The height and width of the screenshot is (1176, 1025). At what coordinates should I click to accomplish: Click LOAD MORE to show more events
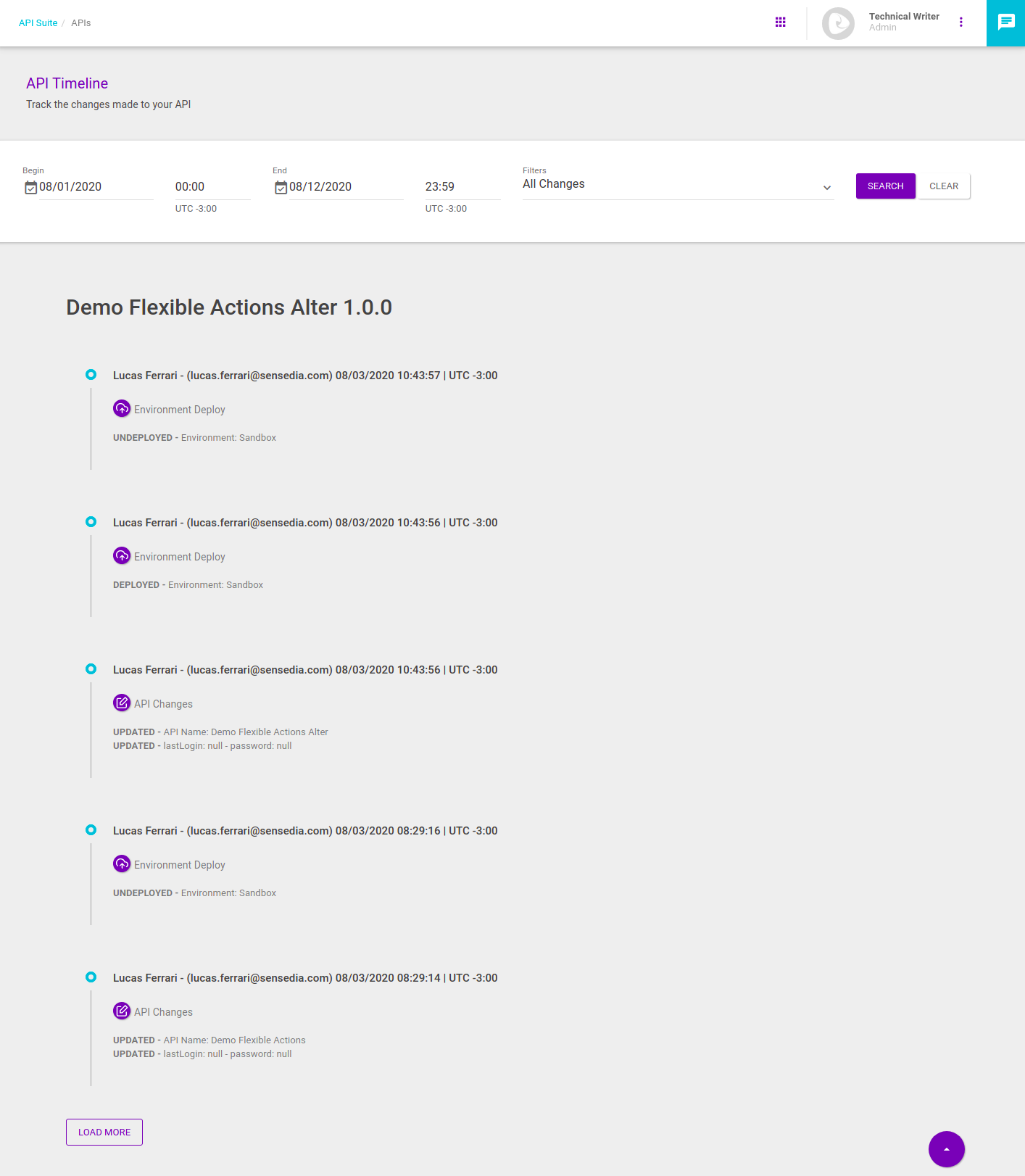pos(104,1132)
